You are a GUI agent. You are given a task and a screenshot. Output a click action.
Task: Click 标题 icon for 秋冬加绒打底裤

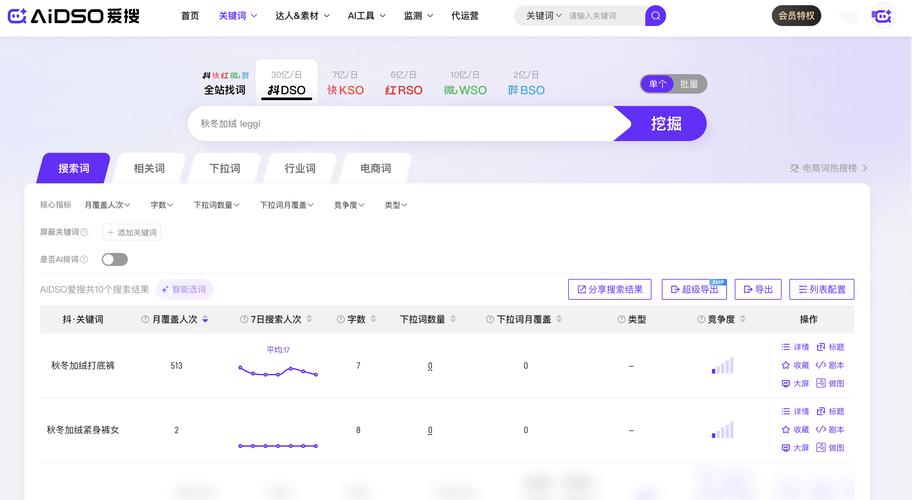coord(830,347)
